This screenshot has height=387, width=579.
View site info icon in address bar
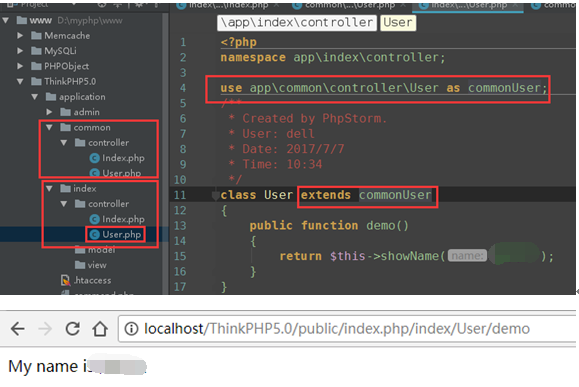tap(131, 329)
